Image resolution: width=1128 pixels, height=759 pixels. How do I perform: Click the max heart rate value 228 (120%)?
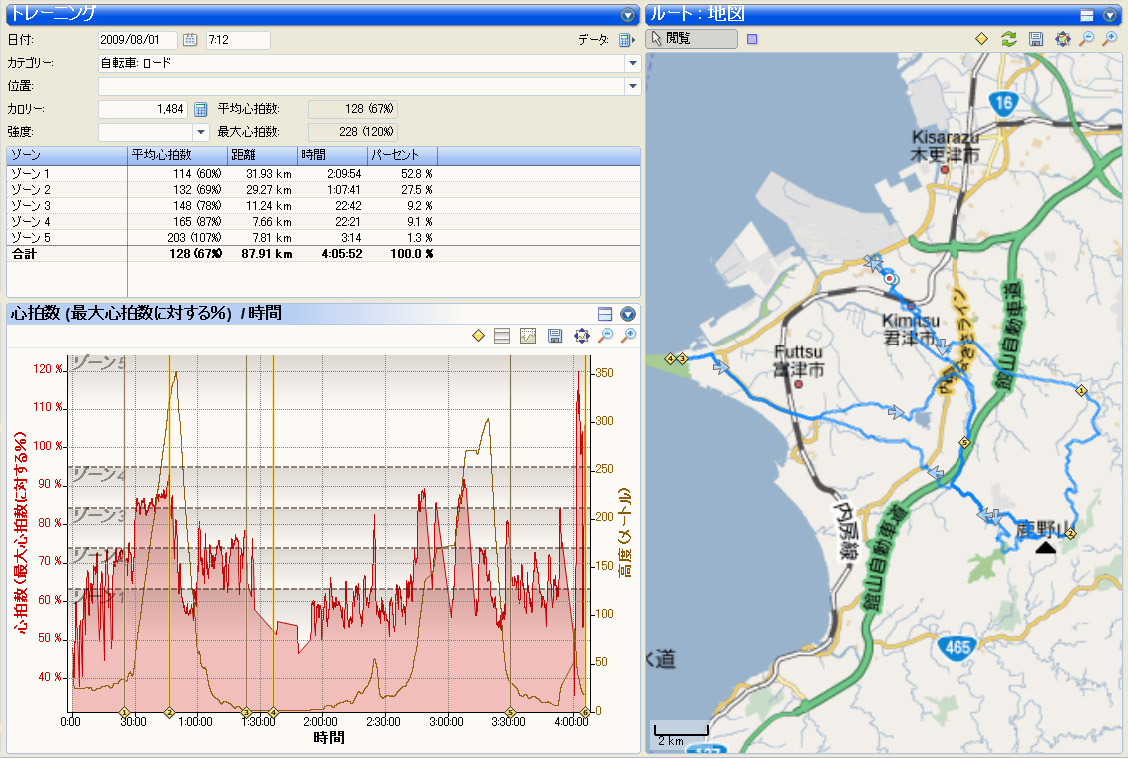pyautogui.click(x=352, y=132)
